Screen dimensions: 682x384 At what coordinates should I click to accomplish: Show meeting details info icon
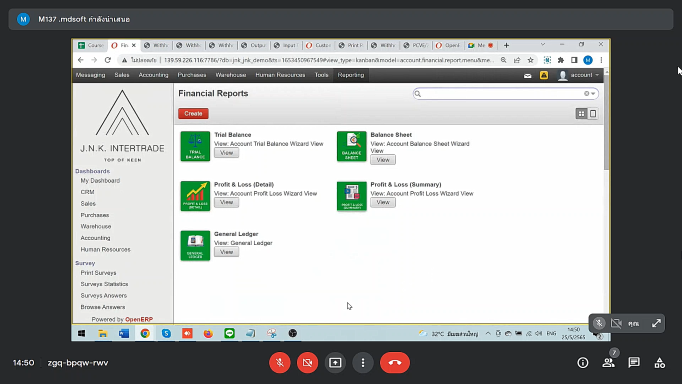pos(582,363)
